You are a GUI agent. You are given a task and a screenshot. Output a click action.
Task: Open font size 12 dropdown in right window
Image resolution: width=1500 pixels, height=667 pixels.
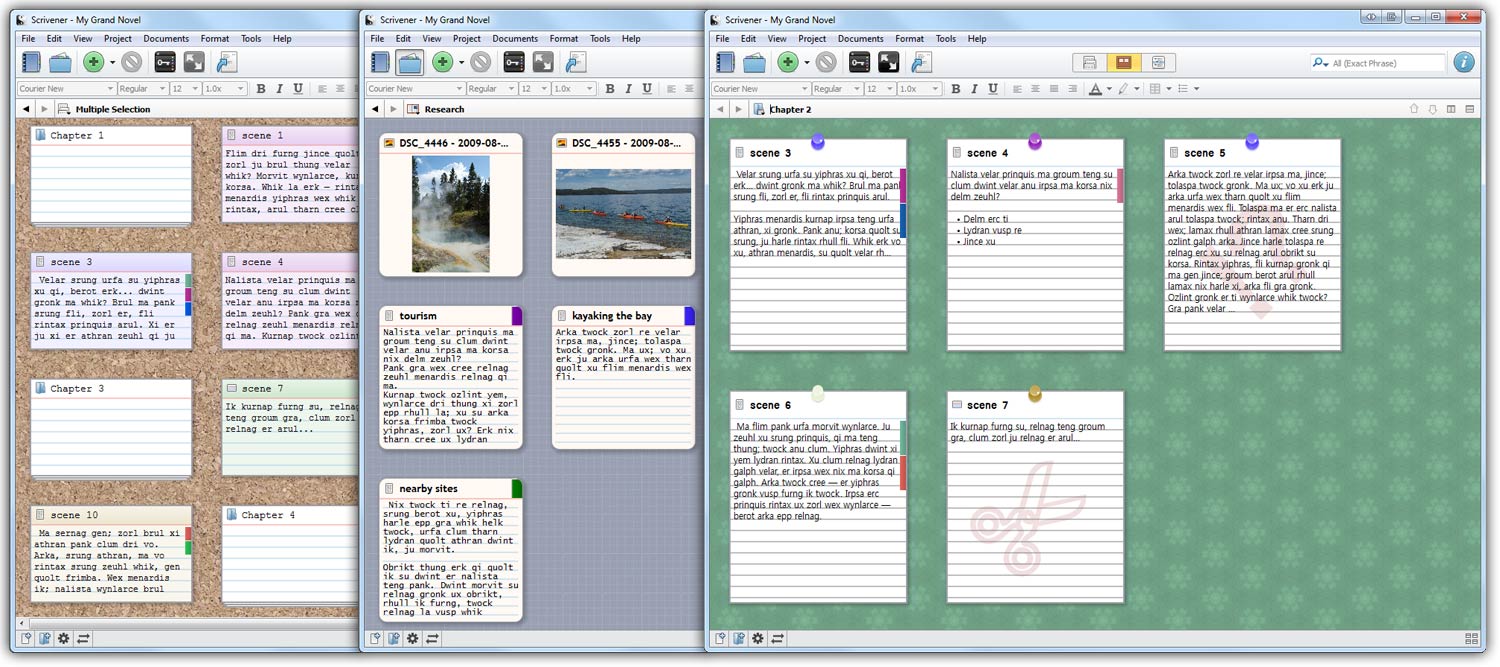coord(879,89)
